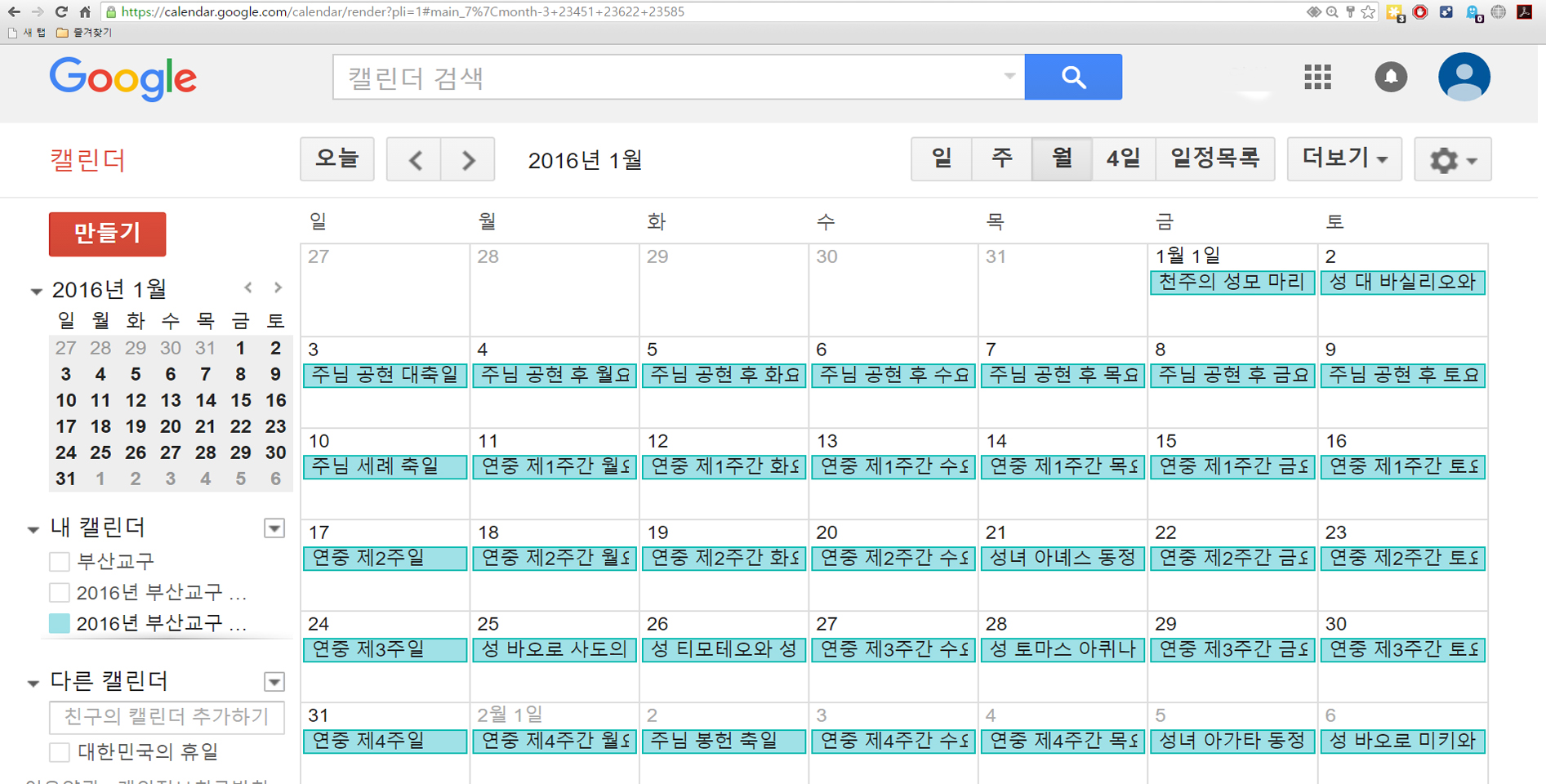Enable the 부산교구 calendar checkbox

pyautogui.click(x=60, y=562)
